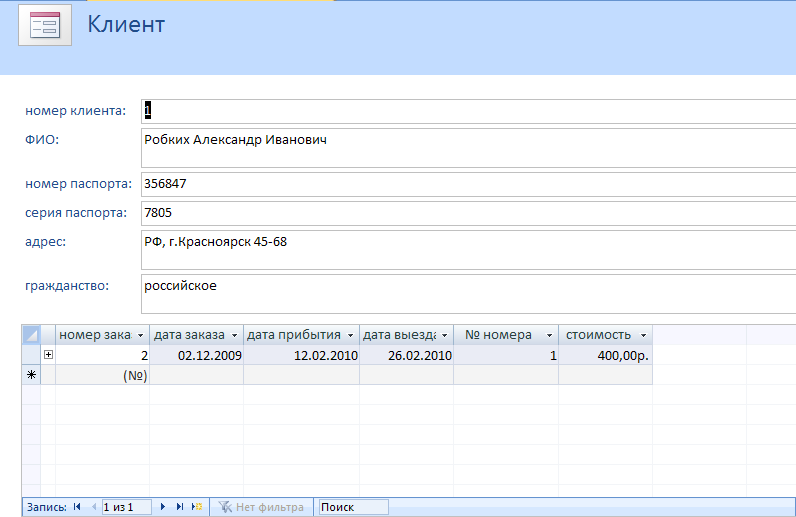796x517 pixels.
Task: Select the new record row asterisk selector
Action: (31, 375)
